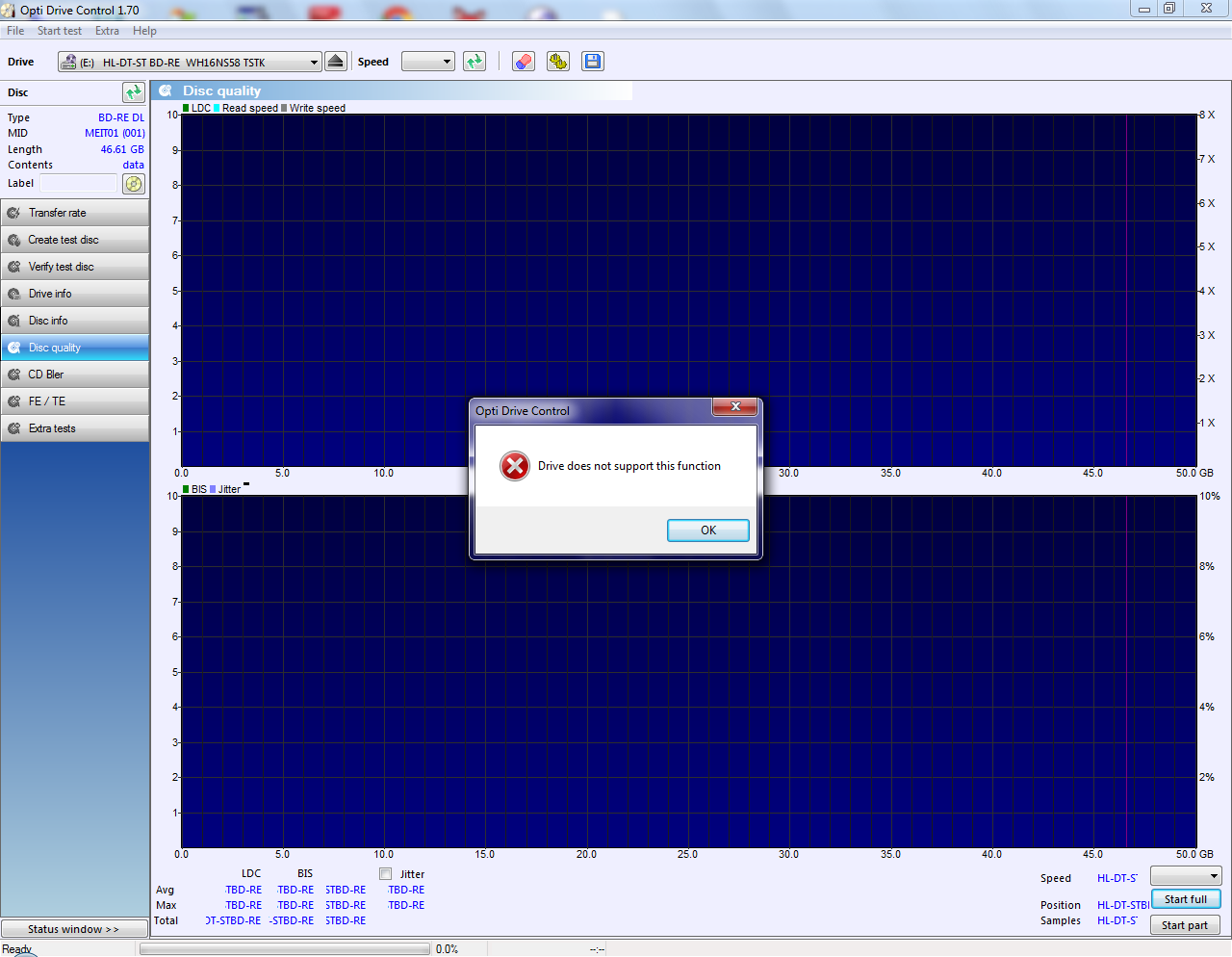Click the disc Label input field
This screenshot has width=1232, height=957.
(79, 183)
